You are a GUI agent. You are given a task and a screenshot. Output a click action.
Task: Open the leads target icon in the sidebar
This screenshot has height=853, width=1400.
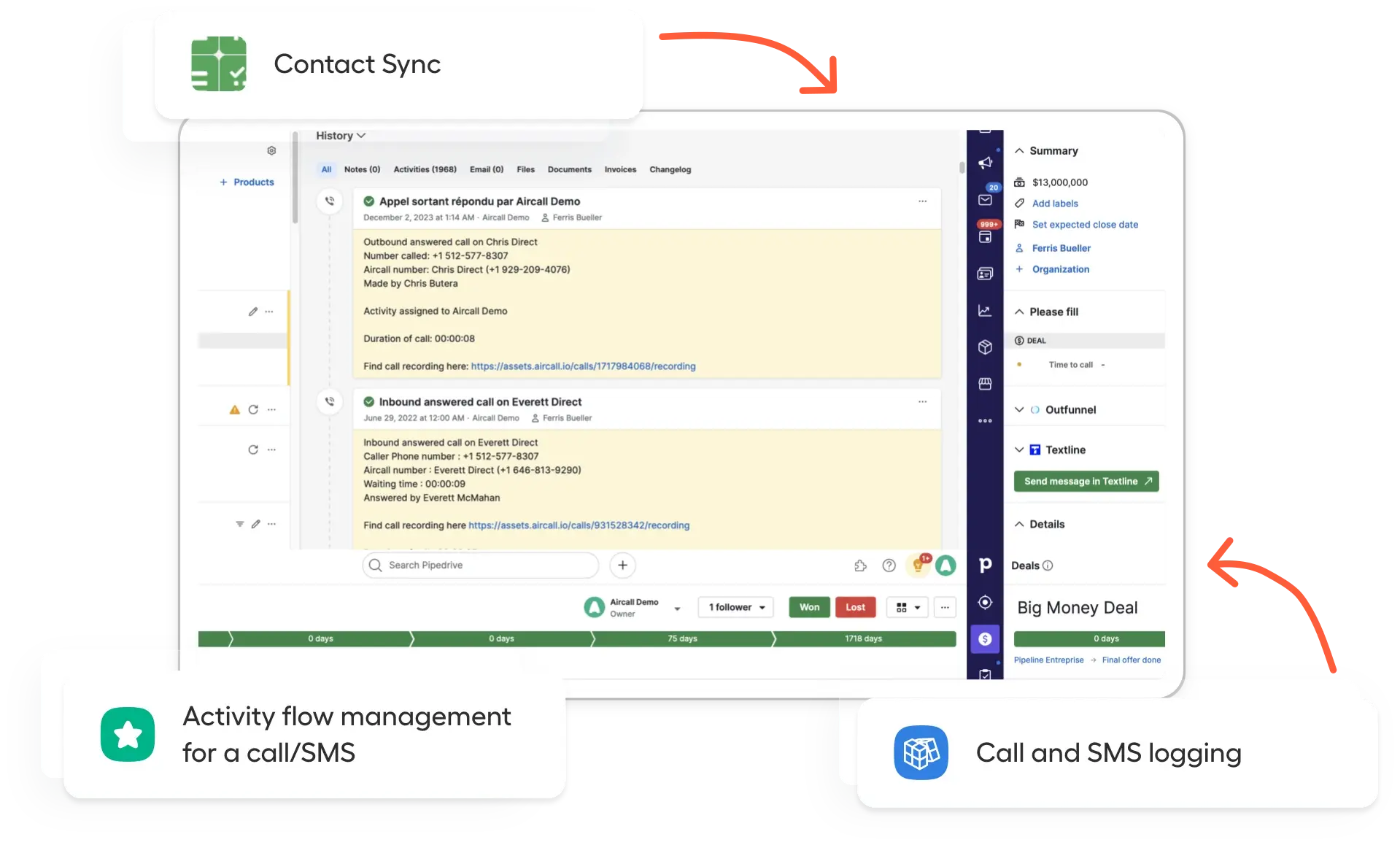pos(985,602)
